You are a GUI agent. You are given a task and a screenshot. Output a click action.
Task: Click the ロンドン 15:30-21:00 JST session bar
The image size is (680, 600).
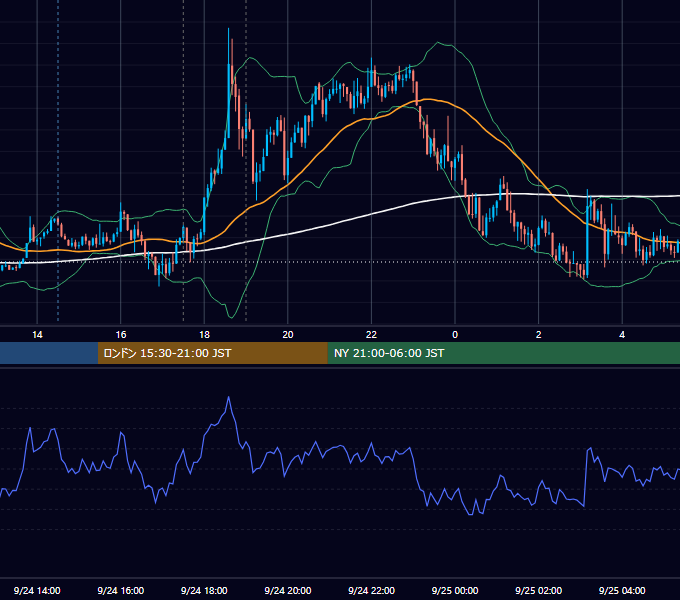pos(212,353)
